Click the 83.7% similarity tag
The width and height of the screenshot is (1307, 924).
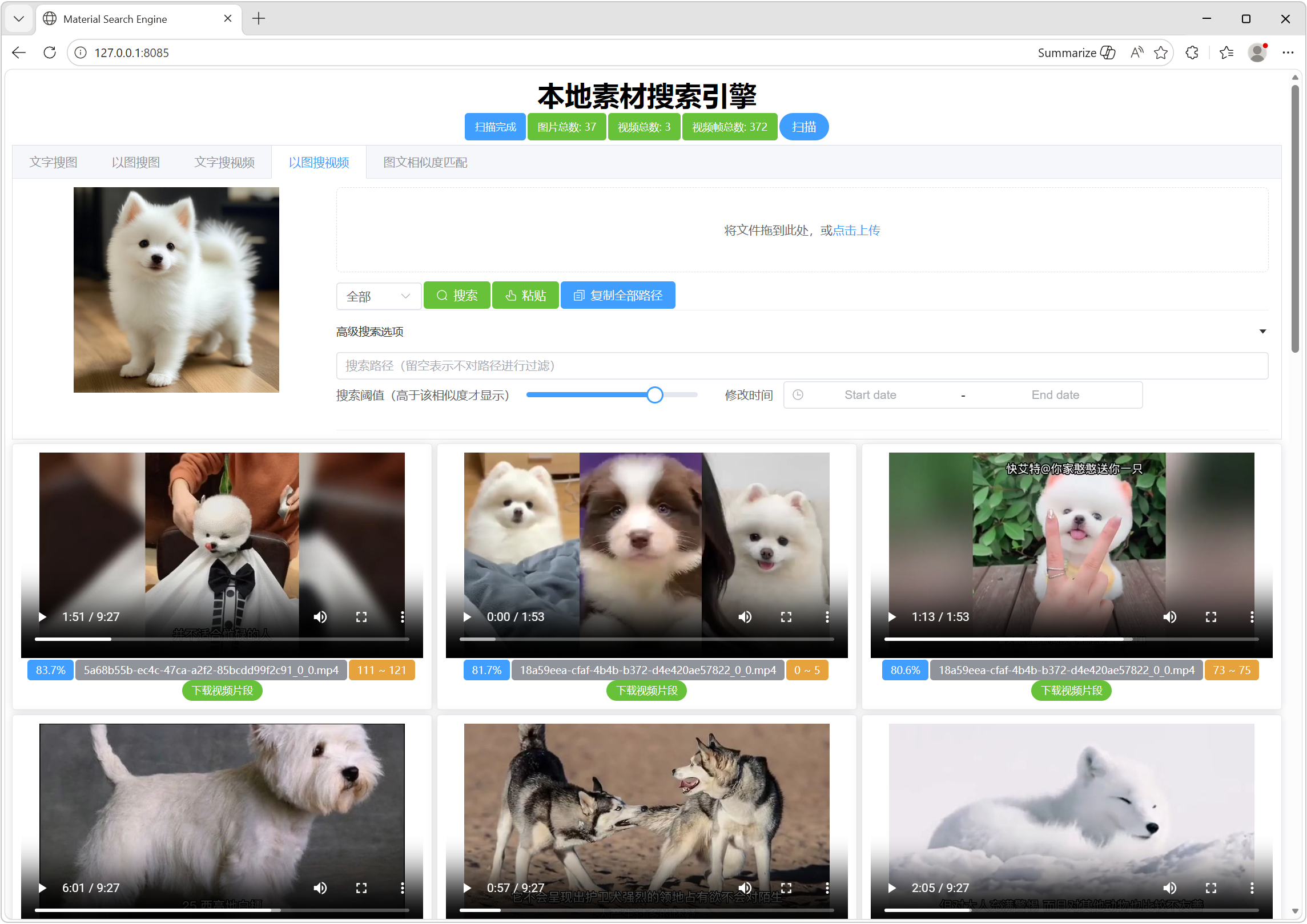tap(51, 671)
